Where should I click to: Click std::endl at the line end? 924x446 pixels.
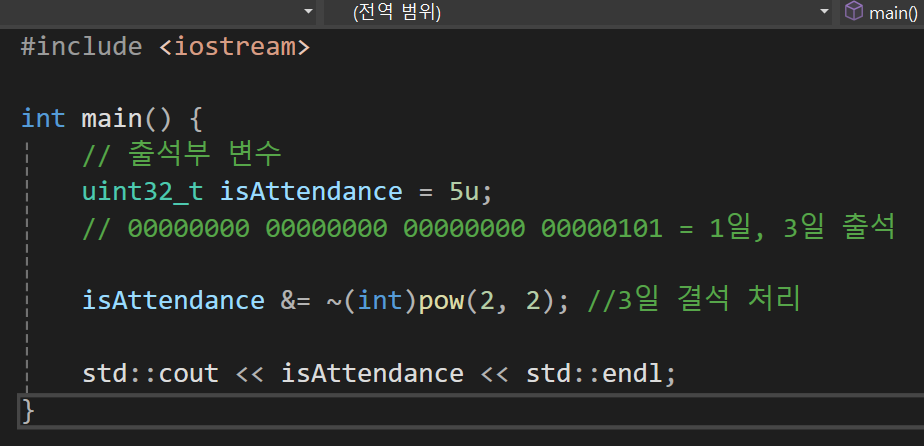[x=594, y=374]
